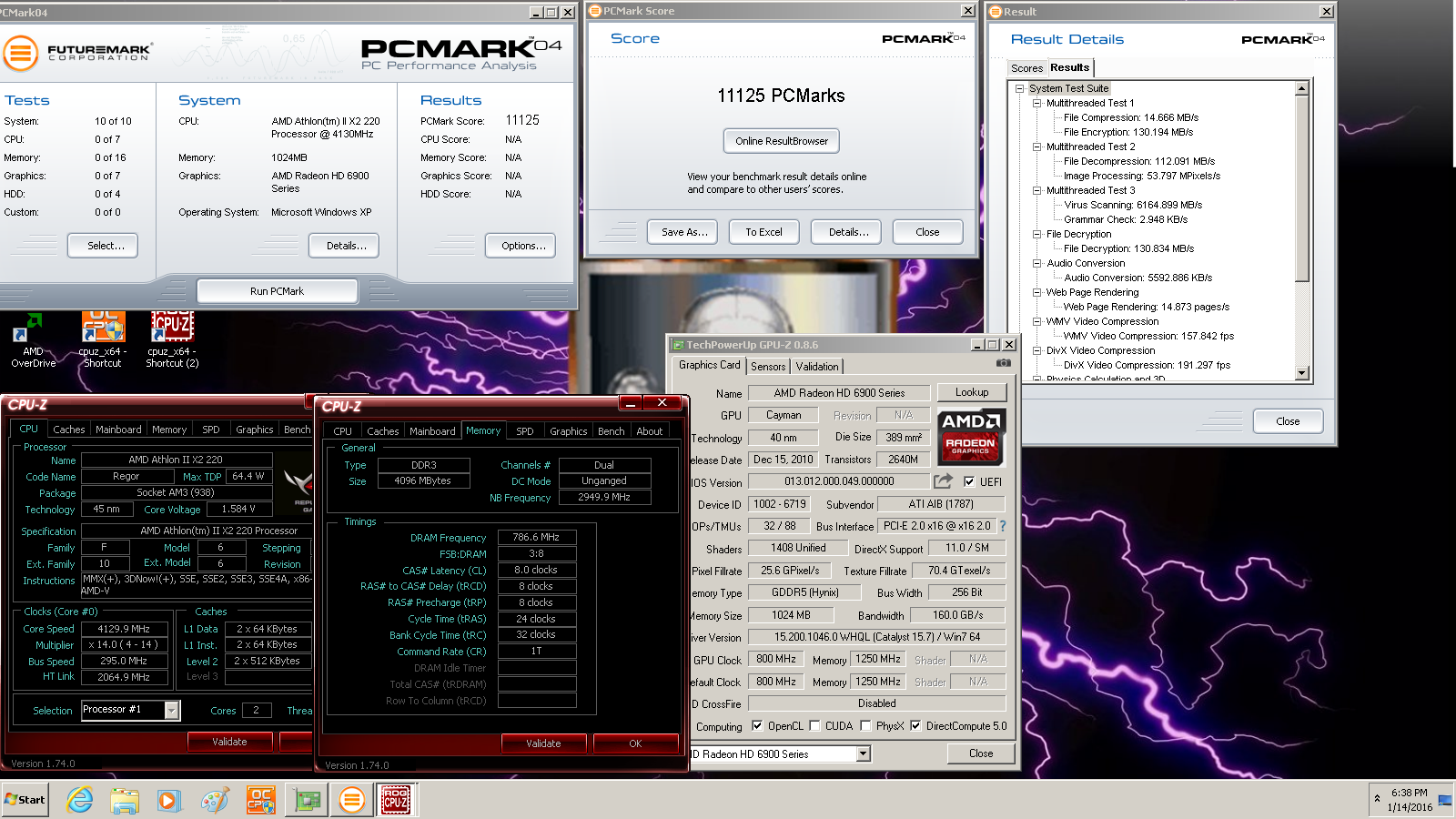The height and width of the screenshot is (819, 1456).
Task: Open Windows Media Player from the taskbar
Action: 168,800
